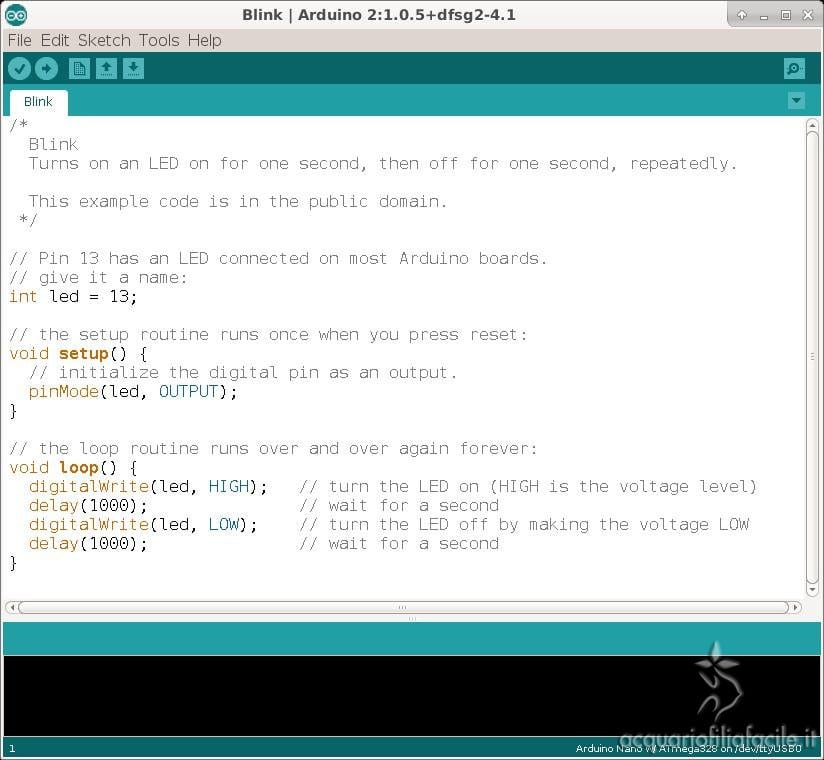Open the Tools menu
Image resolution: width=824 pixels, height=760 pixels.
coord(158,40)
